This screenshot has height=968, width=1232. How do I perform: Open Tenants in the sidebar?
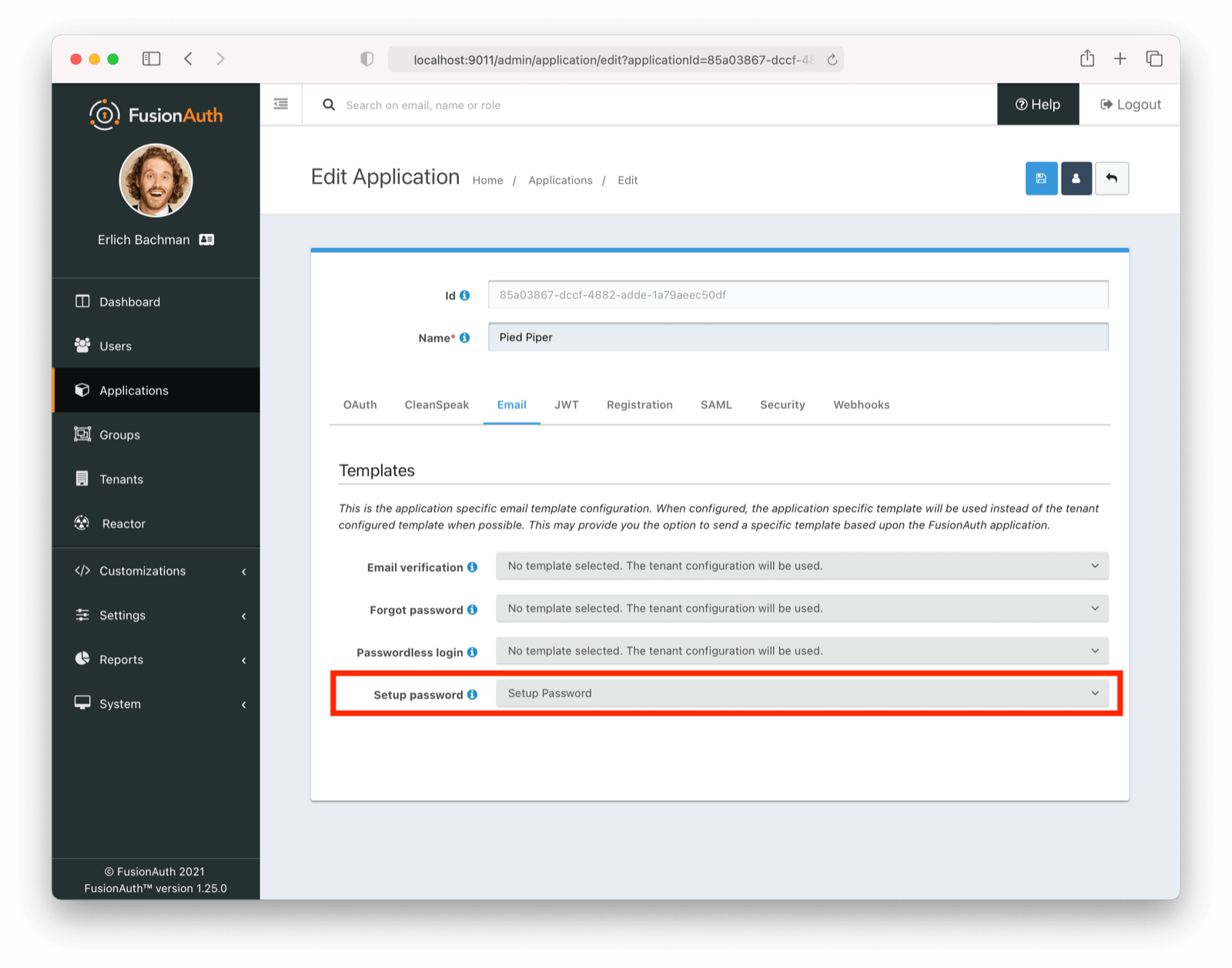156,479
